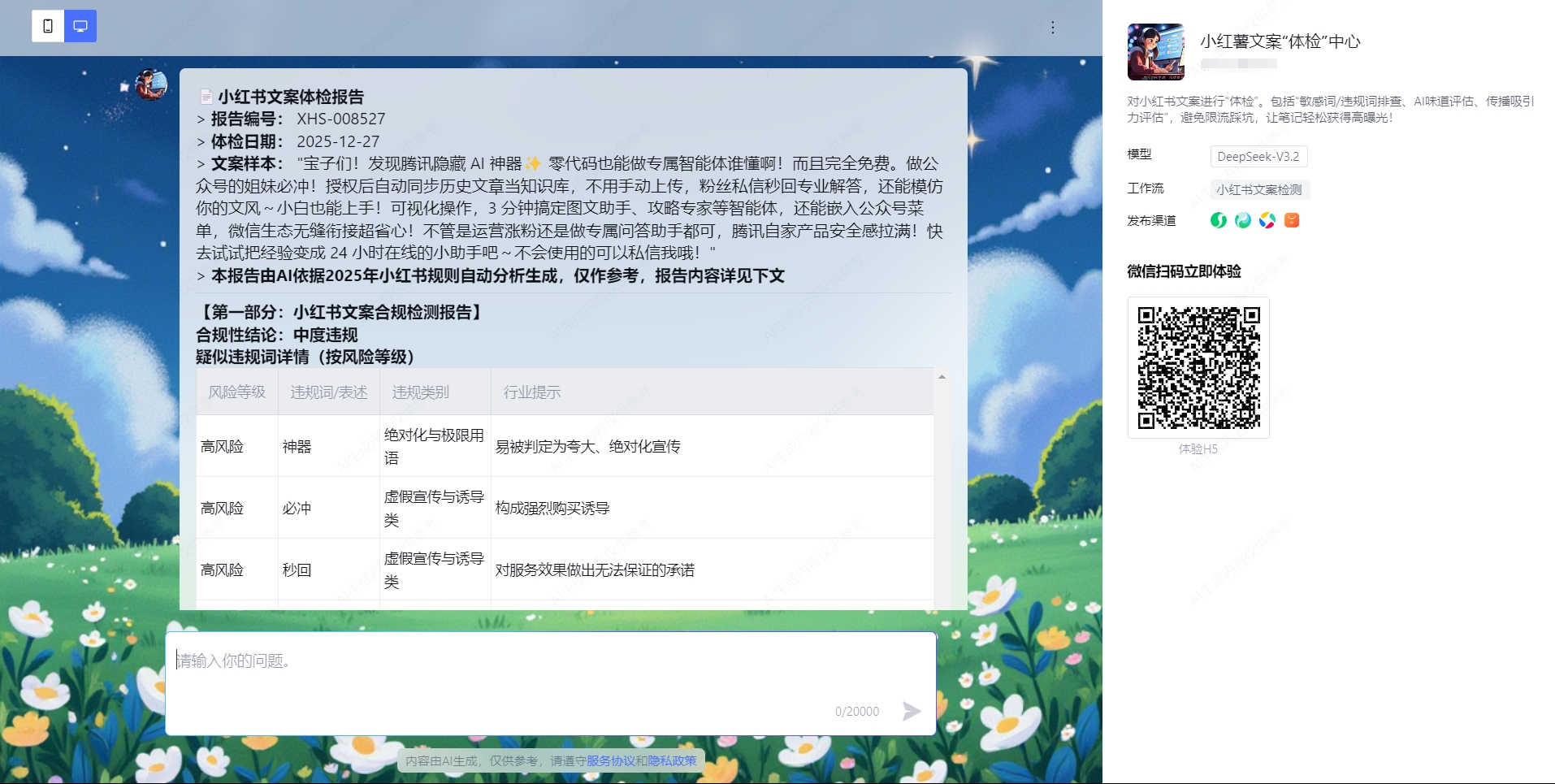The height and width of the screenshot is (784, 1555).
Task: Click the 0/20000 character counter
Action: tap(857, 712)
